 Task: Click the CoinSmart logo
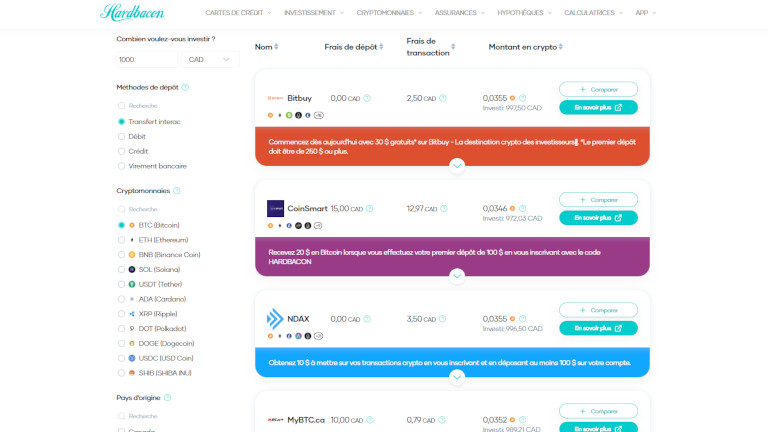click(275, 208)
